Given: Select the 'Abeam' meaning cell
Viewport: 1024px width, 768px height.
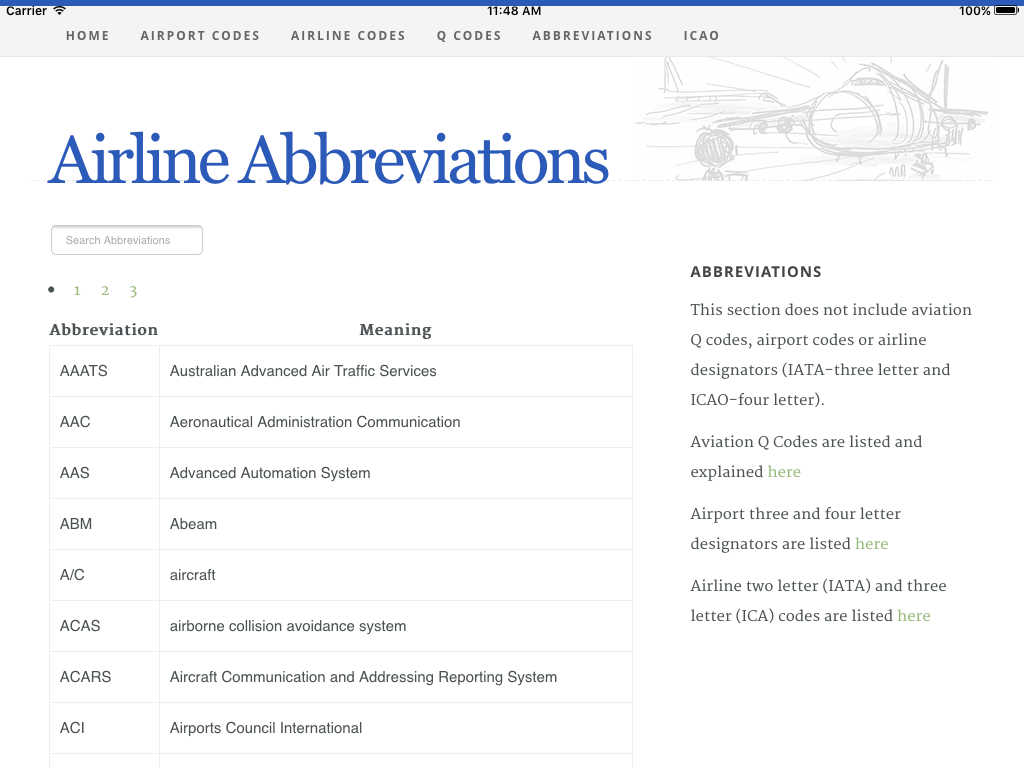Looking at the screenshot, I should [x=396, y=524].
